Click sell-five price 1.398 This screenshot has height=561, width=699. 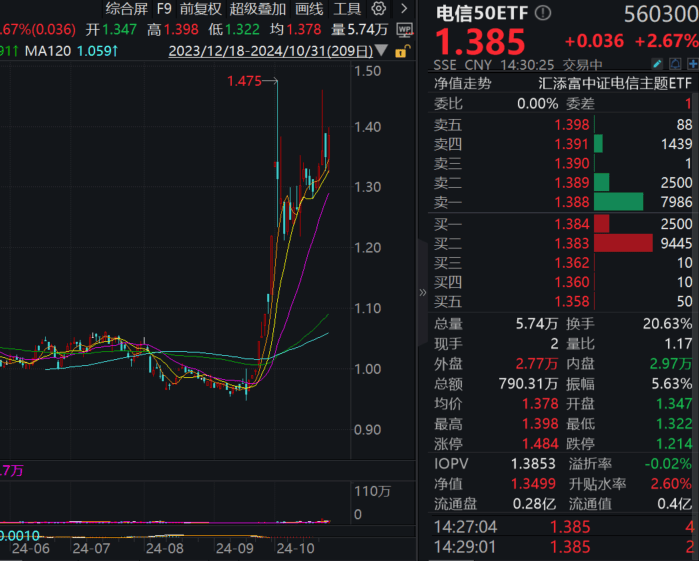click(572, 125)
